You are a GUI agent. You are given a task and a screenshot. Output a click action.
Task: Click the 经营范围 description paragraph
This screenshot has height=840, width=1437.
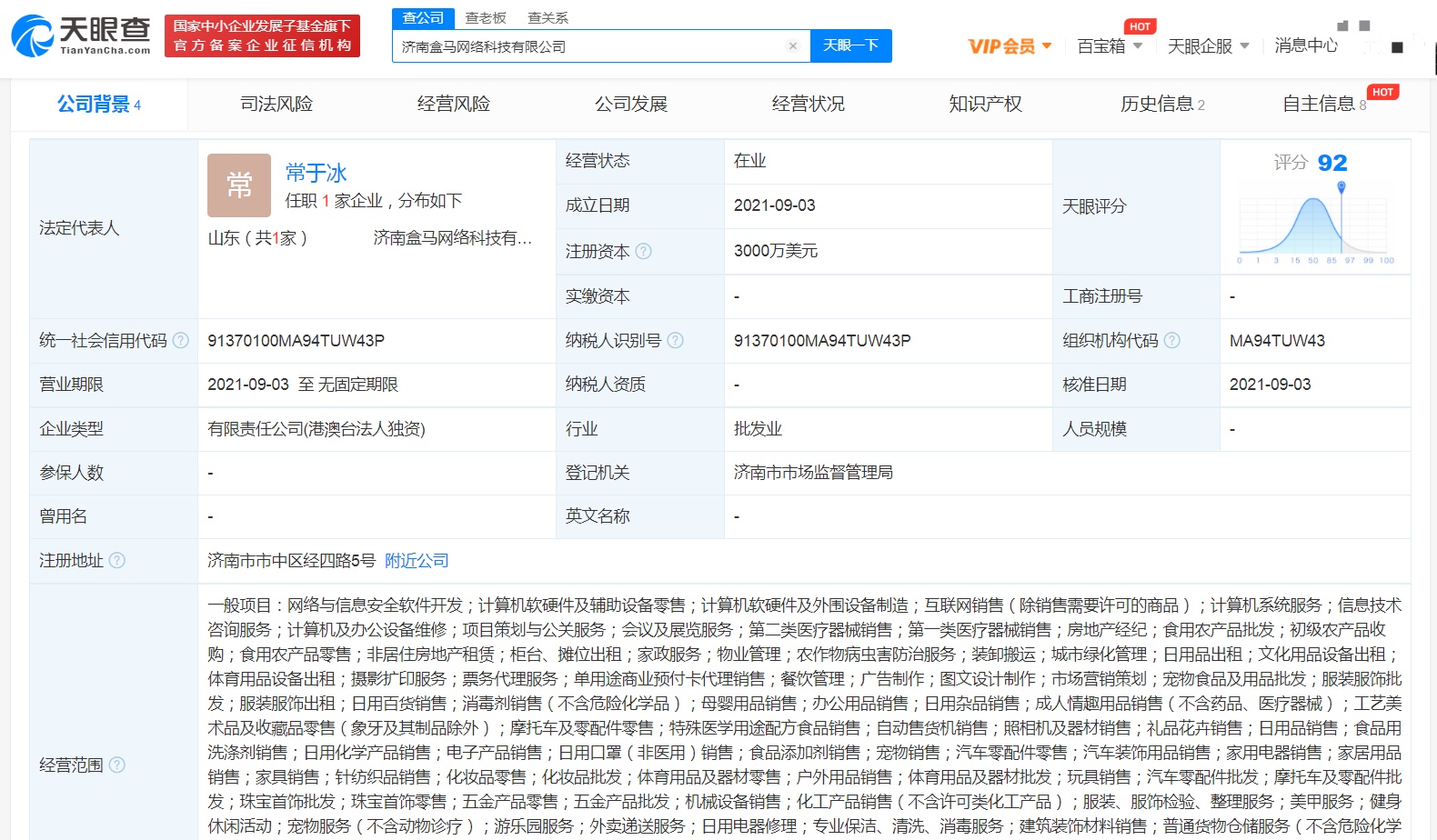pyautogui.click(x=805, y=715)
